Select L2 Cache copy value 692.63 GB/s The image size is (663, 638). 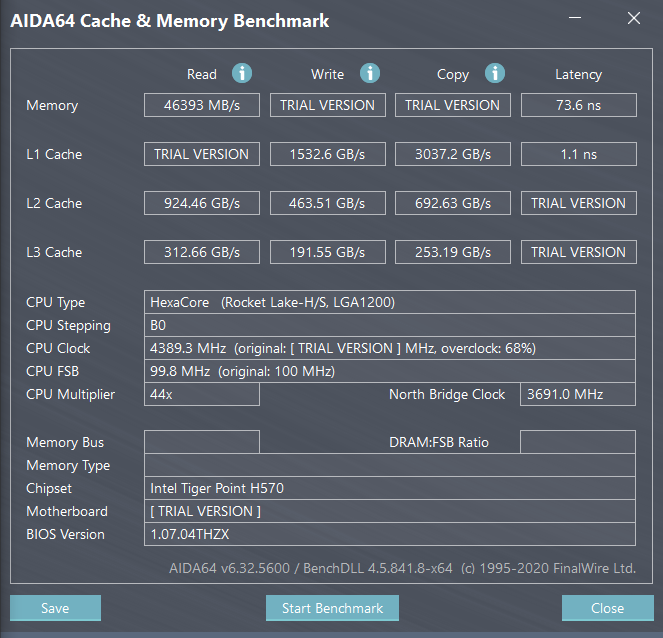(x=453, y=203)
